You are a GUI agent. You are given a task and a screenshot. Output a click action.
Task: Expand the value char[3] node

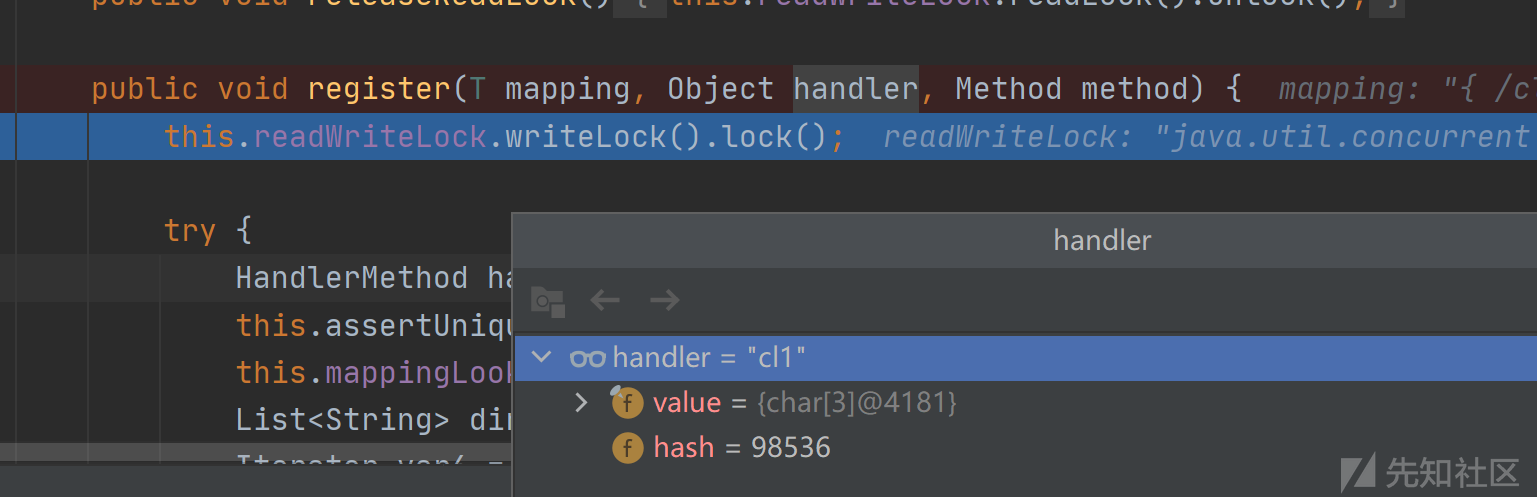click(581, 403)
